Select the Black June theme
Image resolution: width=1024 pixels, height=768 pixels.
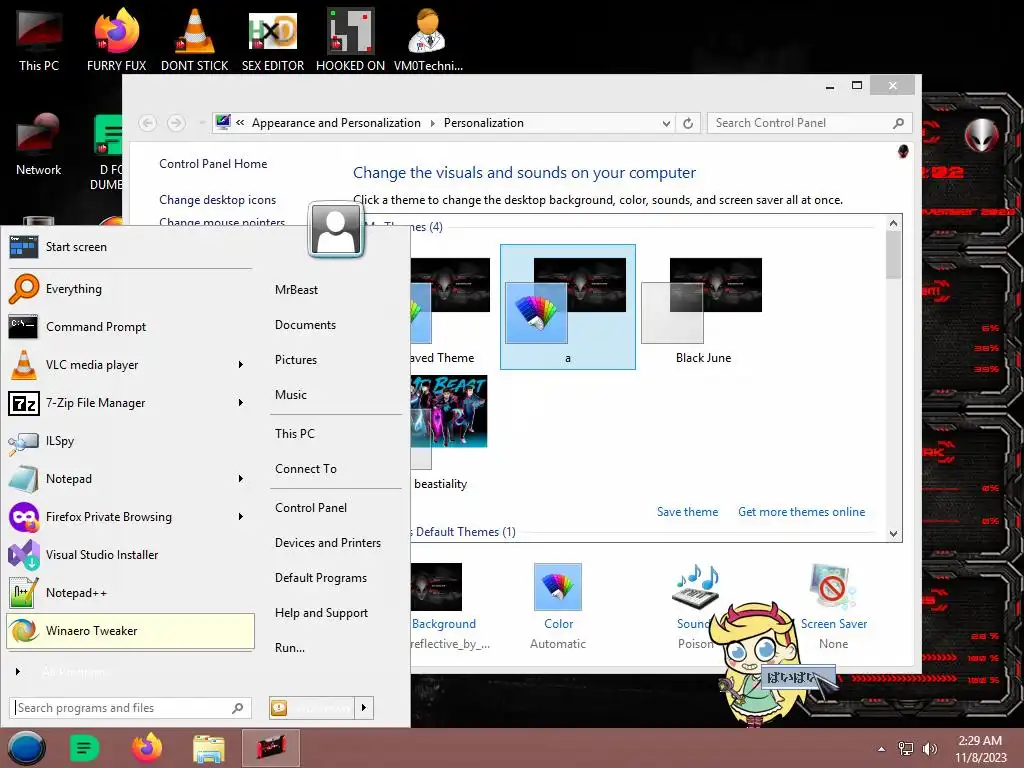(x=703, y=307)
